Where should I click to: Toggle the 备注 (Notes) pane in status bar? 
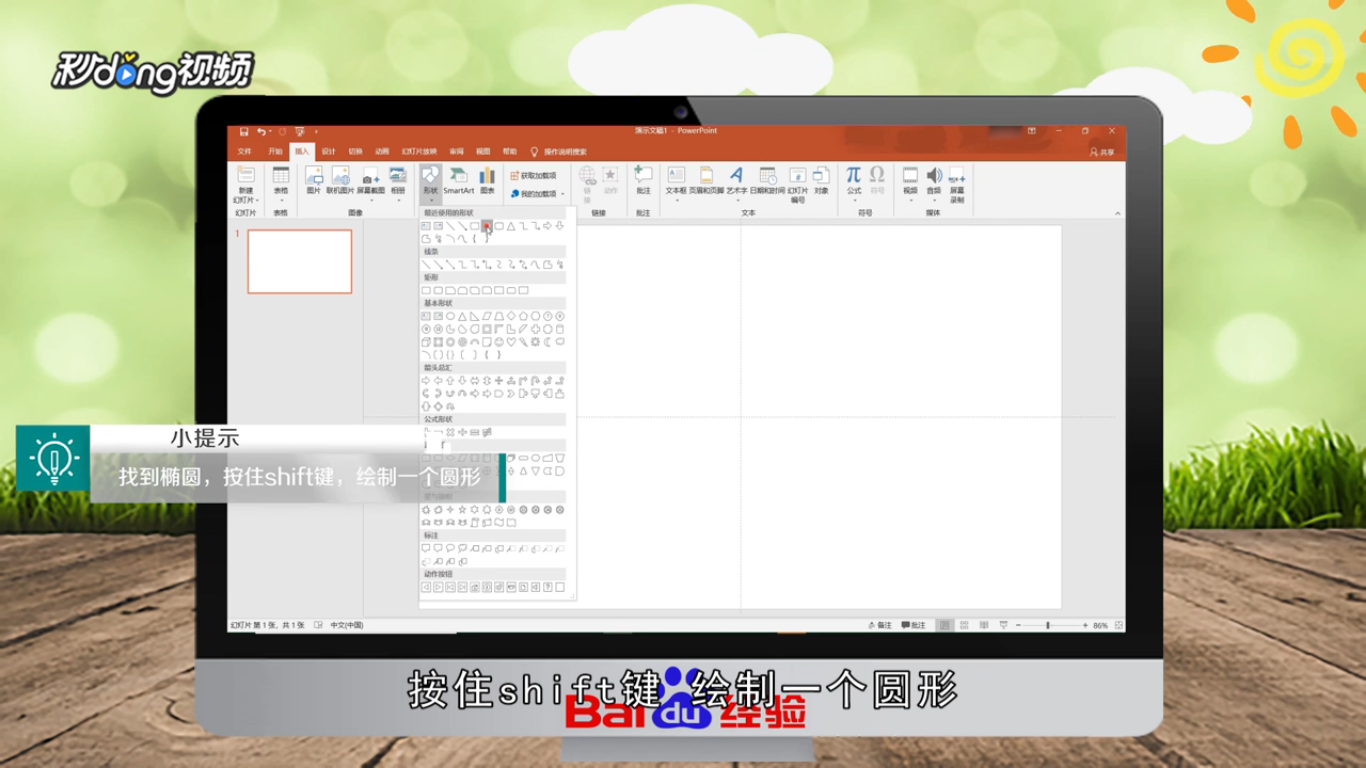(x=880, y=625)
